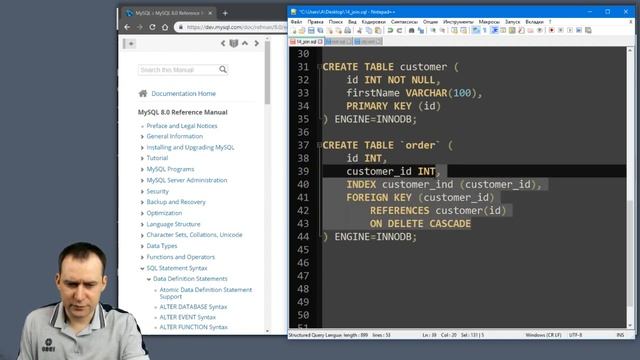Image resolution: width=640 pixels, height=360 pixels.
Task: Switch to the 14_join.sql tab
Action: (306, 42)
